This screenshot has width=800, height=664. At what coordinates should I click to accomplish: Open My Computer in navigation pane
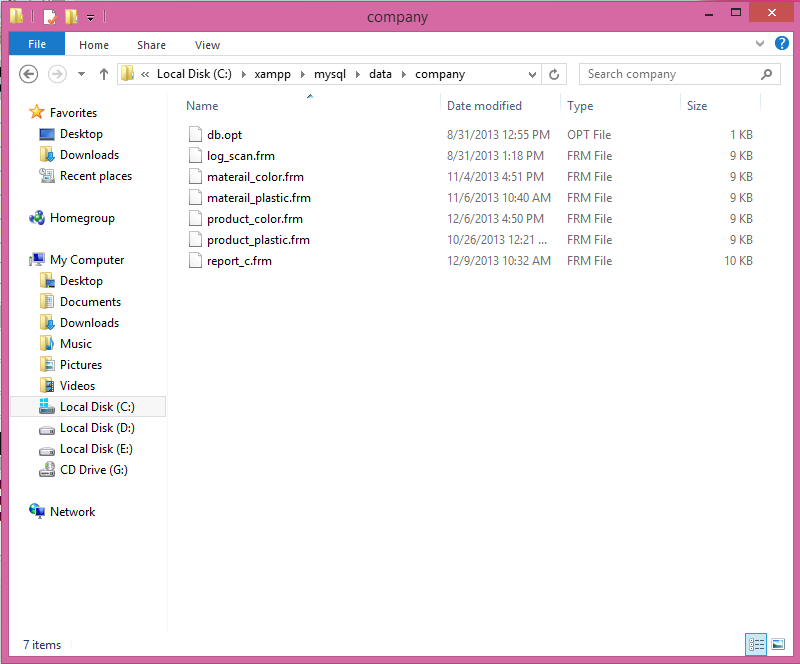(87, 260)
